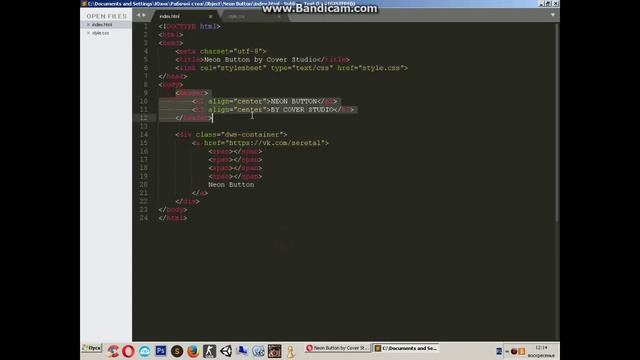Click the editor vertical scrollbar
Image resolution: width=640 pixels, height=360 pixels.
[557, 122]
